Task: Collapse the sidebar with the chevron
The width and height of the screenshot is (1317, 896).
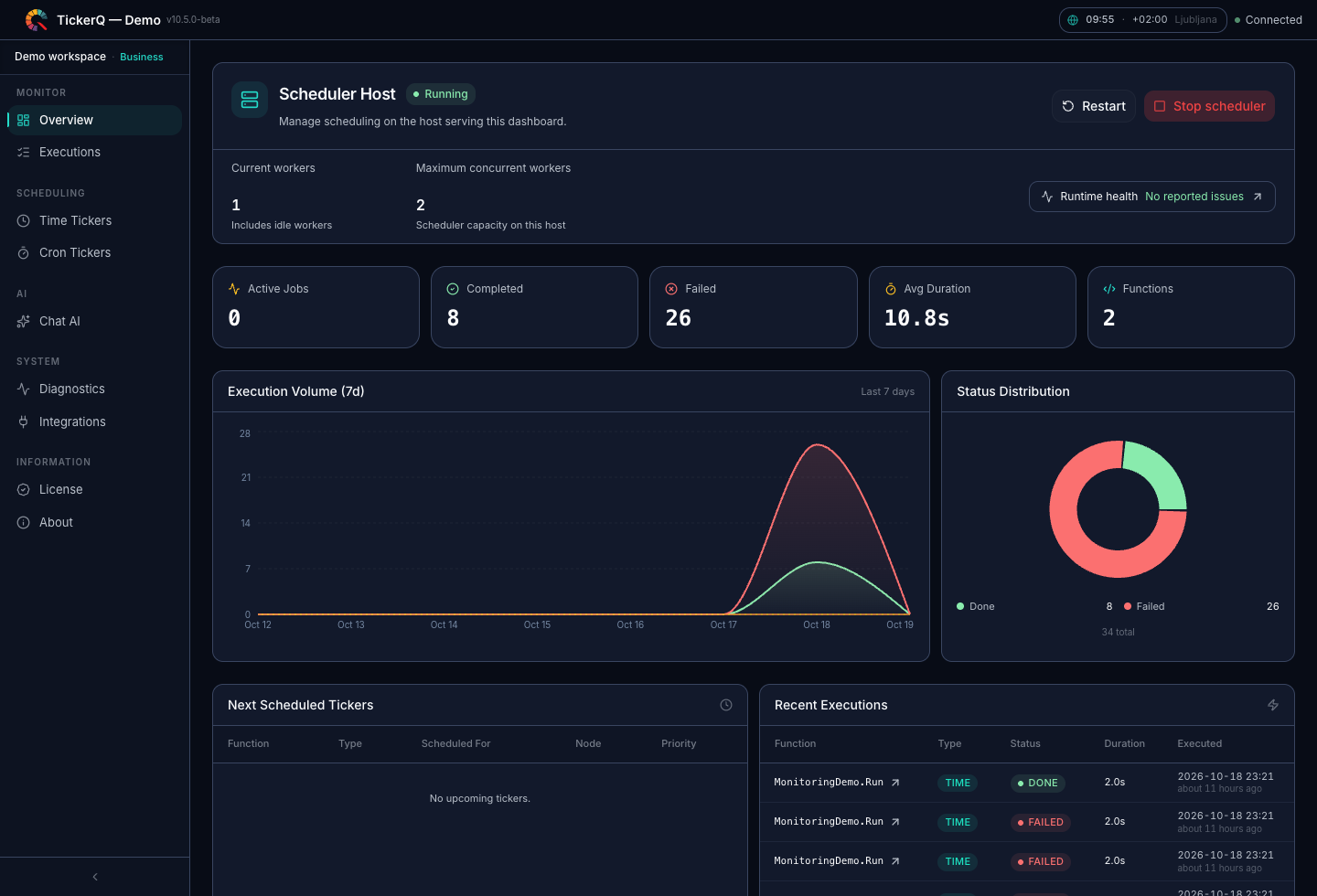Action: 95,877
